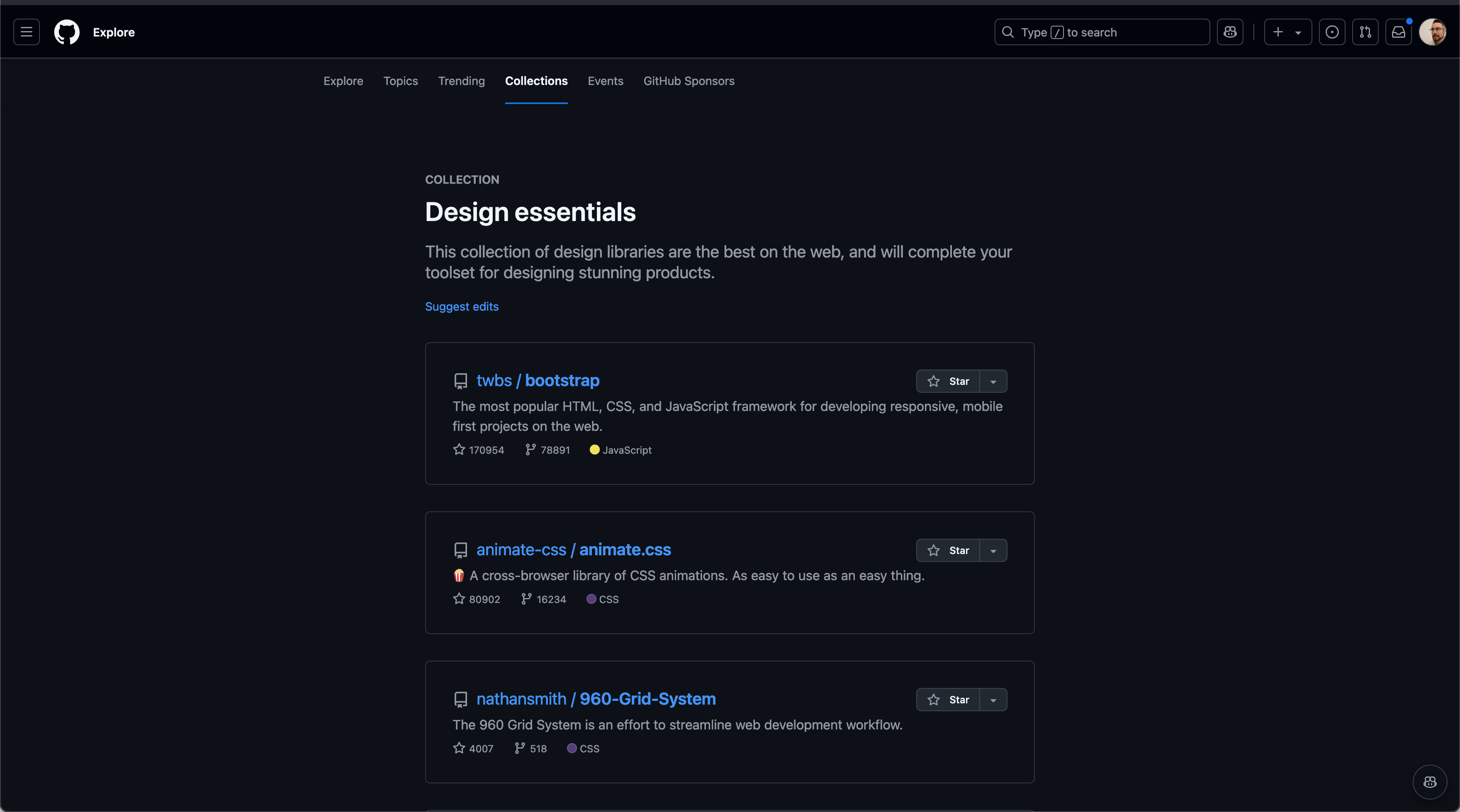Click bootstrap's 'The most popular HTML' description
The image size is (1460, 812).
[x=727, y=416]
